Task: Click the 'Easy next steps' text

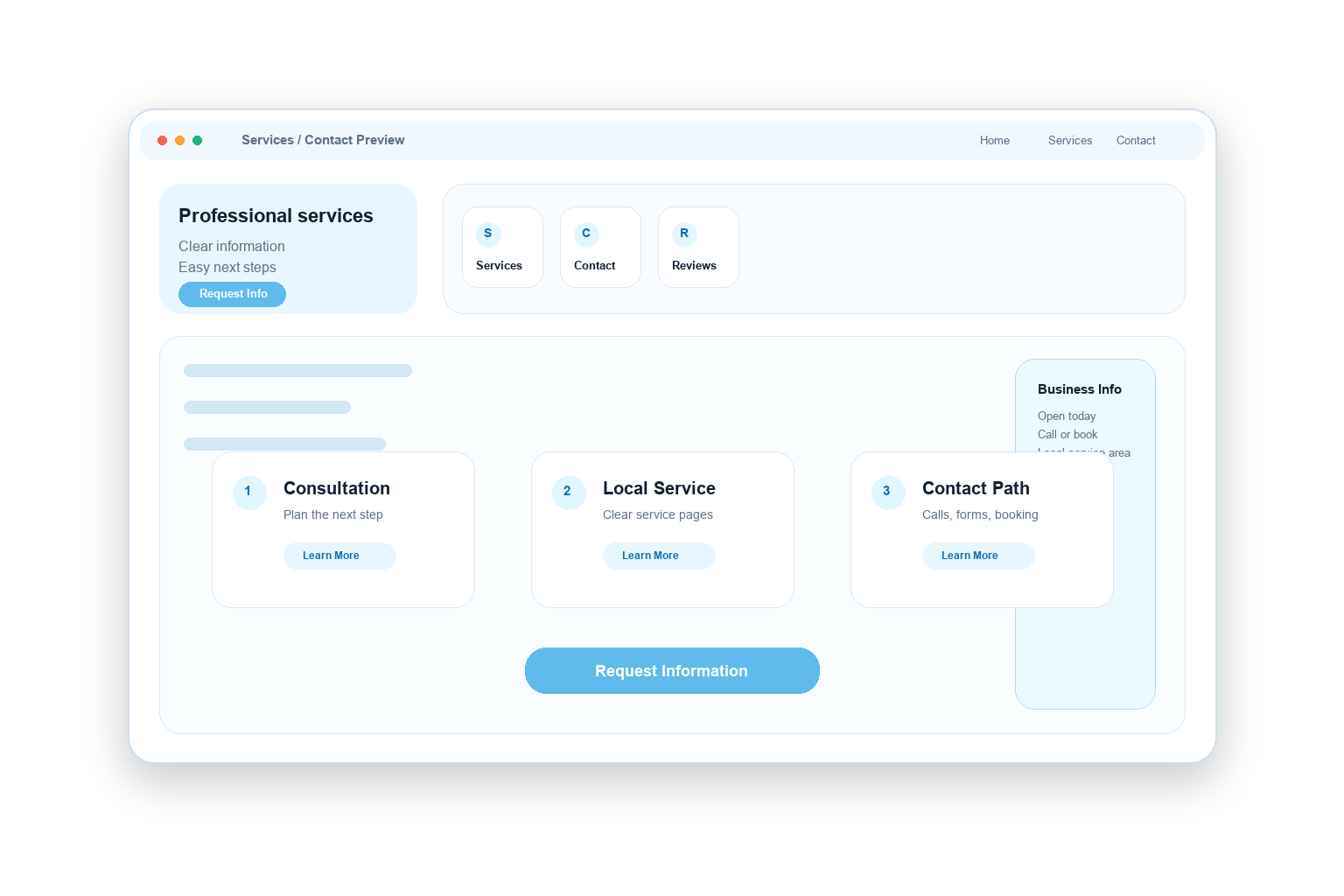Action: coord(227,268)
